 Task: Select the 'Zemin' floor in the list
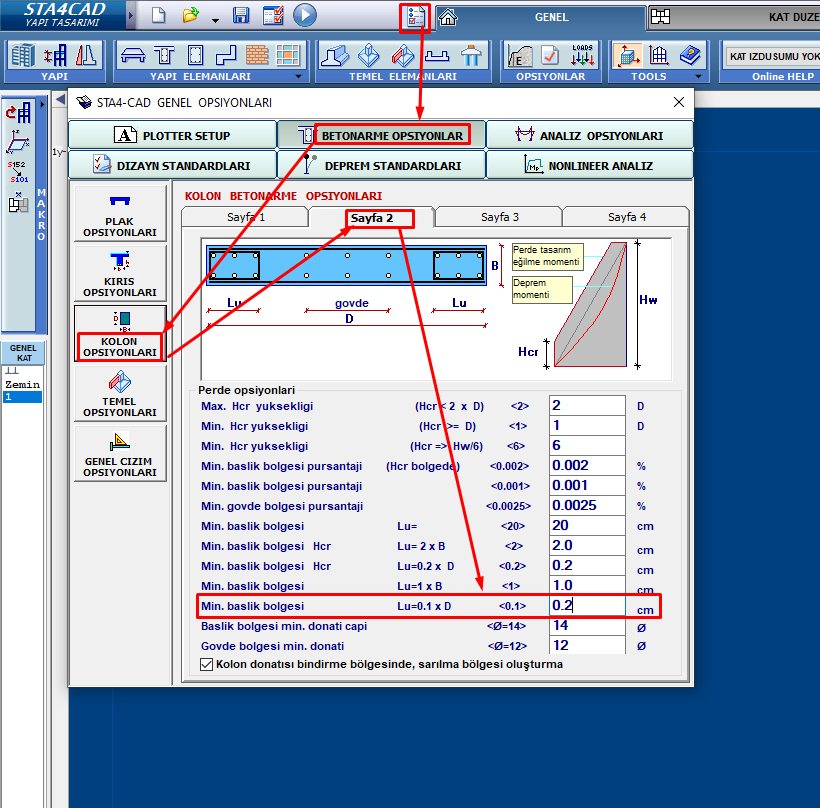(x=22, y=384)
